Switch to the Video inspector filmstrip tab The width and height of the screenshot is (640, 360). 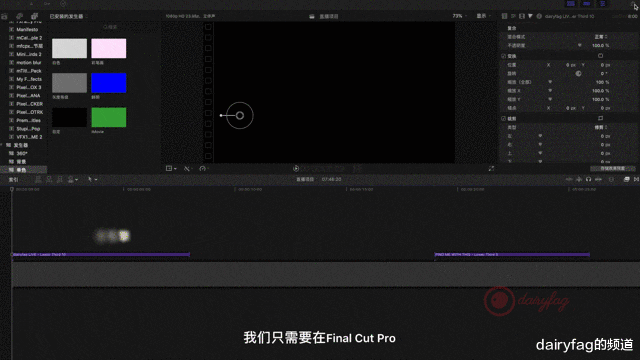[522, 16]
